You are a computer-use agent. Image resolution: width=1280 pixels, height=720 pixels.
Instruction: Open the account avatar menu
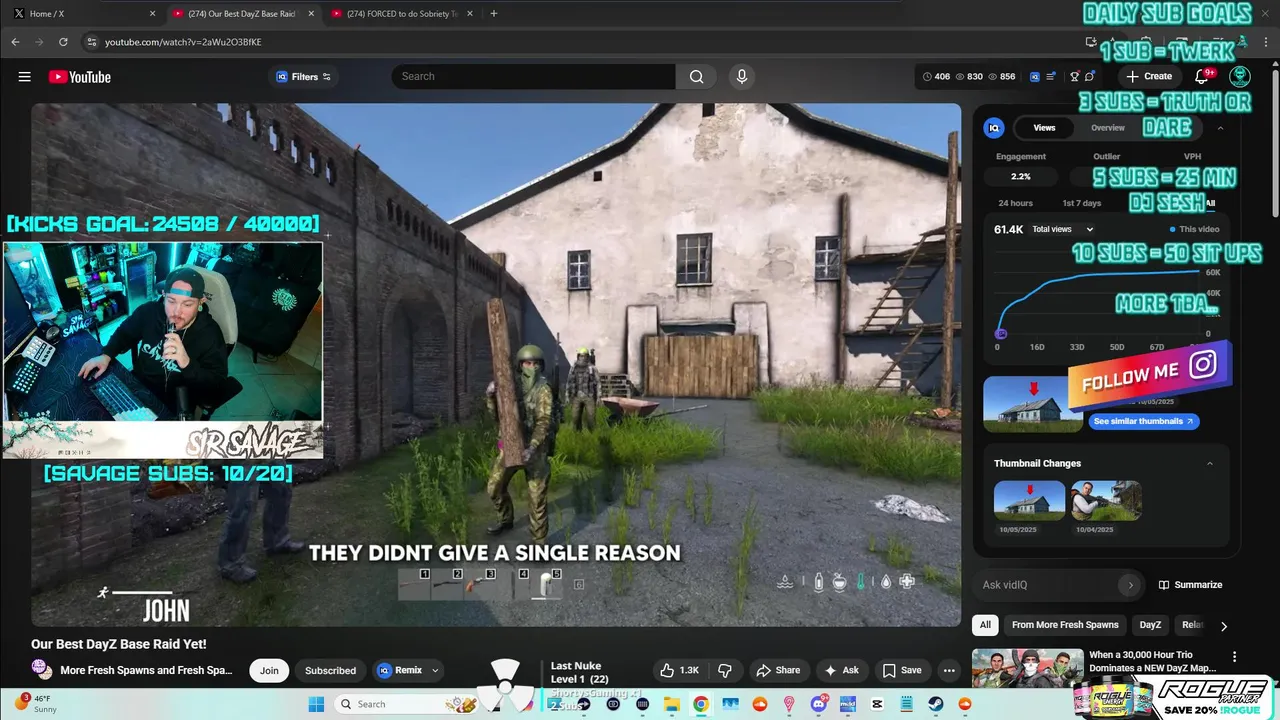[1240, 76]
